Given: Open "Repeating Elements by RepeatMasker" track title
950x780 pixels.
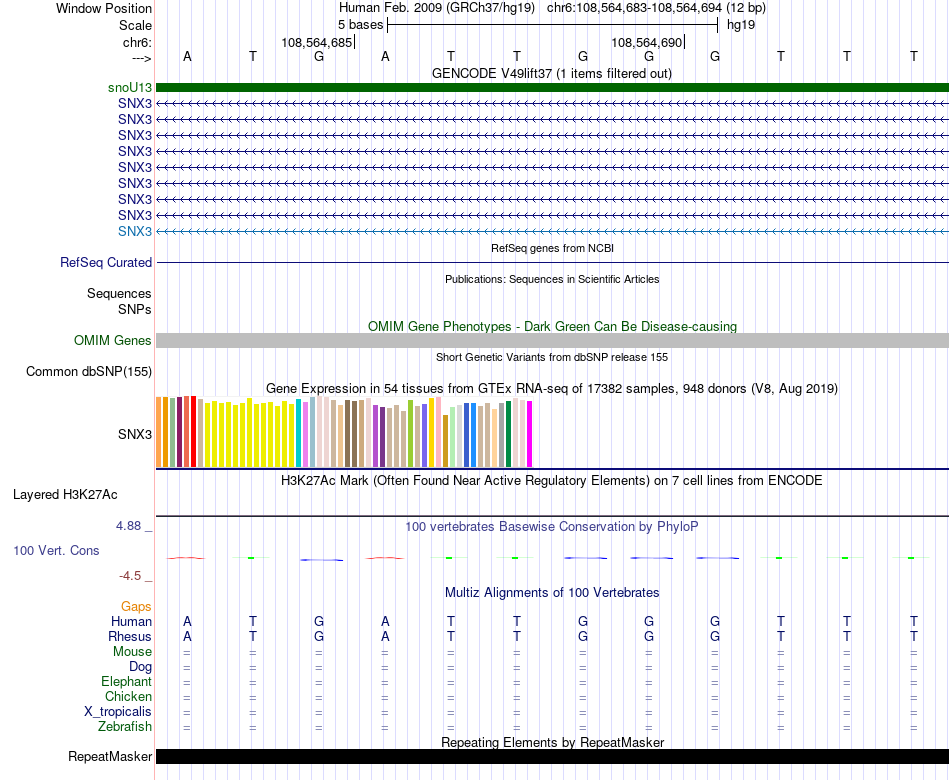Looking at the screenshot, I should tap(552, 742).
